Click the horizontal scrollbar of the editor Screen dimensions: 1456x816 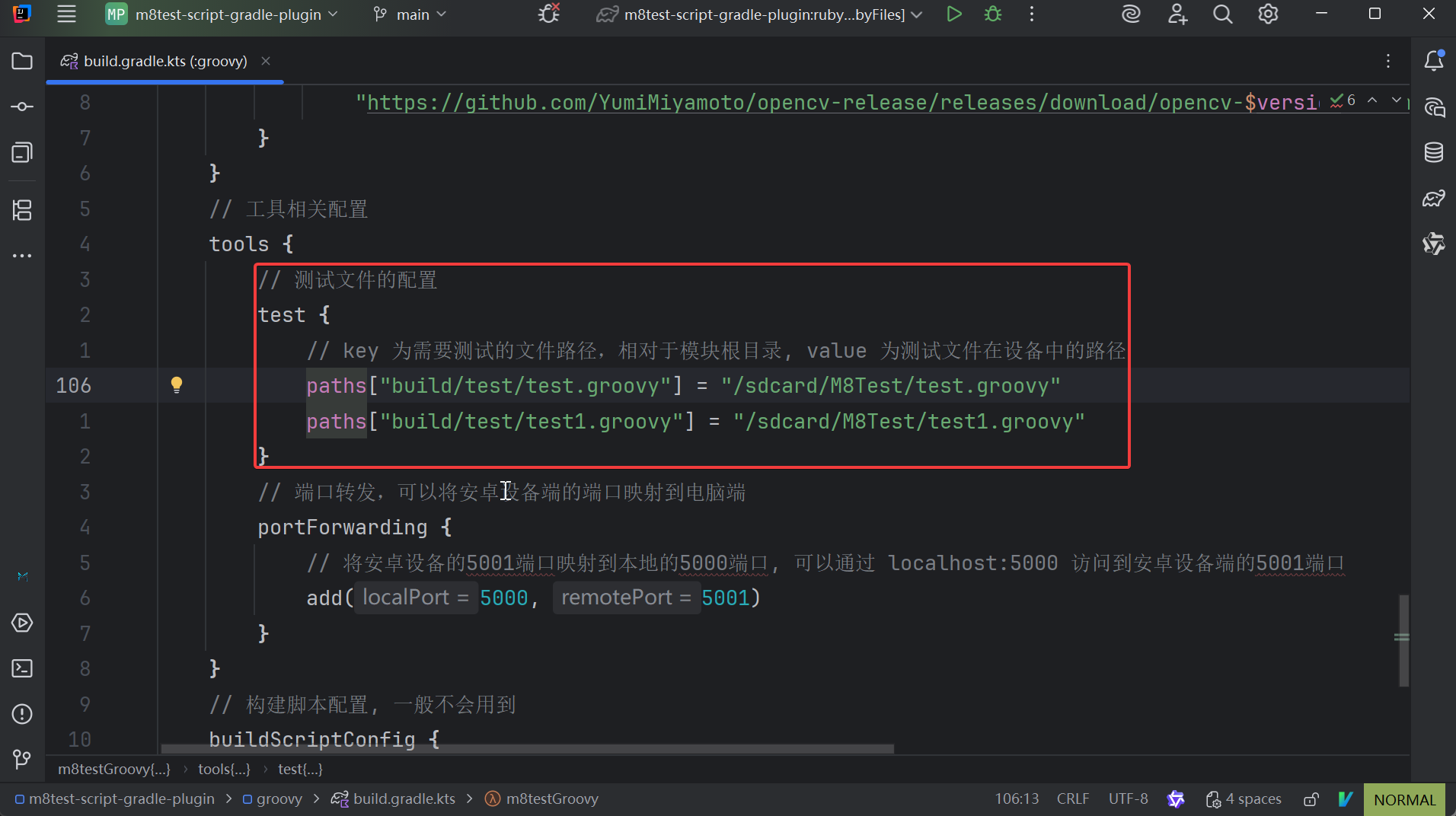(527, 749)
